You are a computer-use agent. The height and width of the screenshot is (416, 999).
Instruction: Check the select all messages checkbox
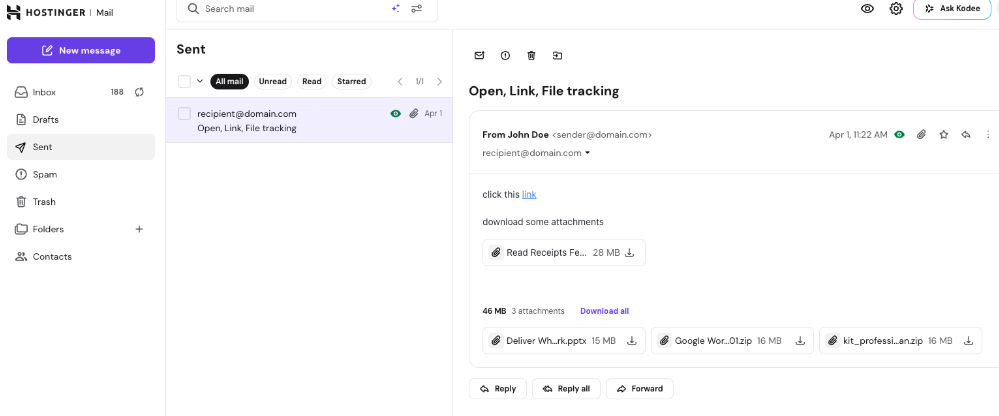(x=184, y=82)
